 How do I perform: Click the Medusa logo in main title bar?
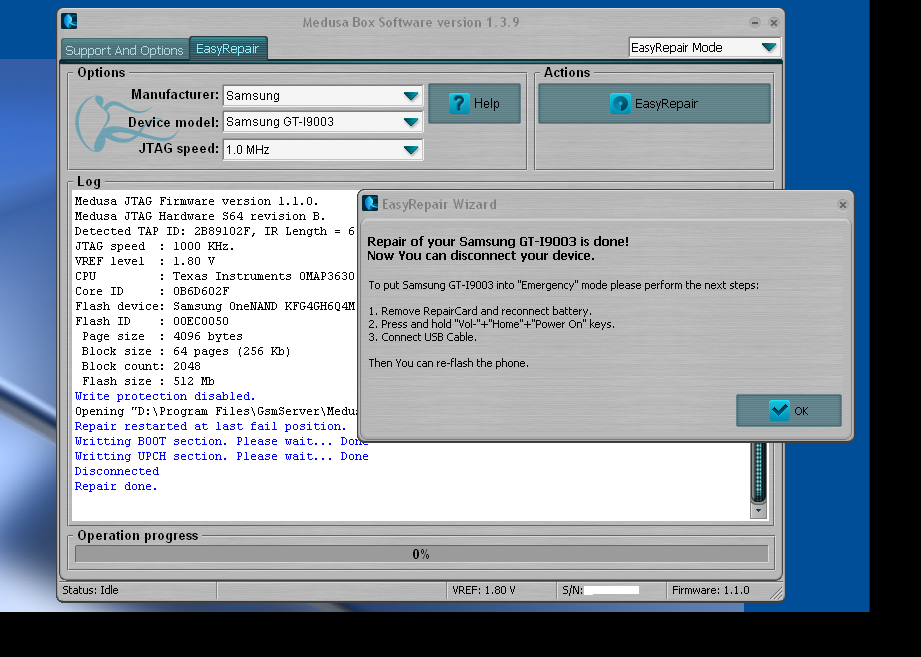69,21
